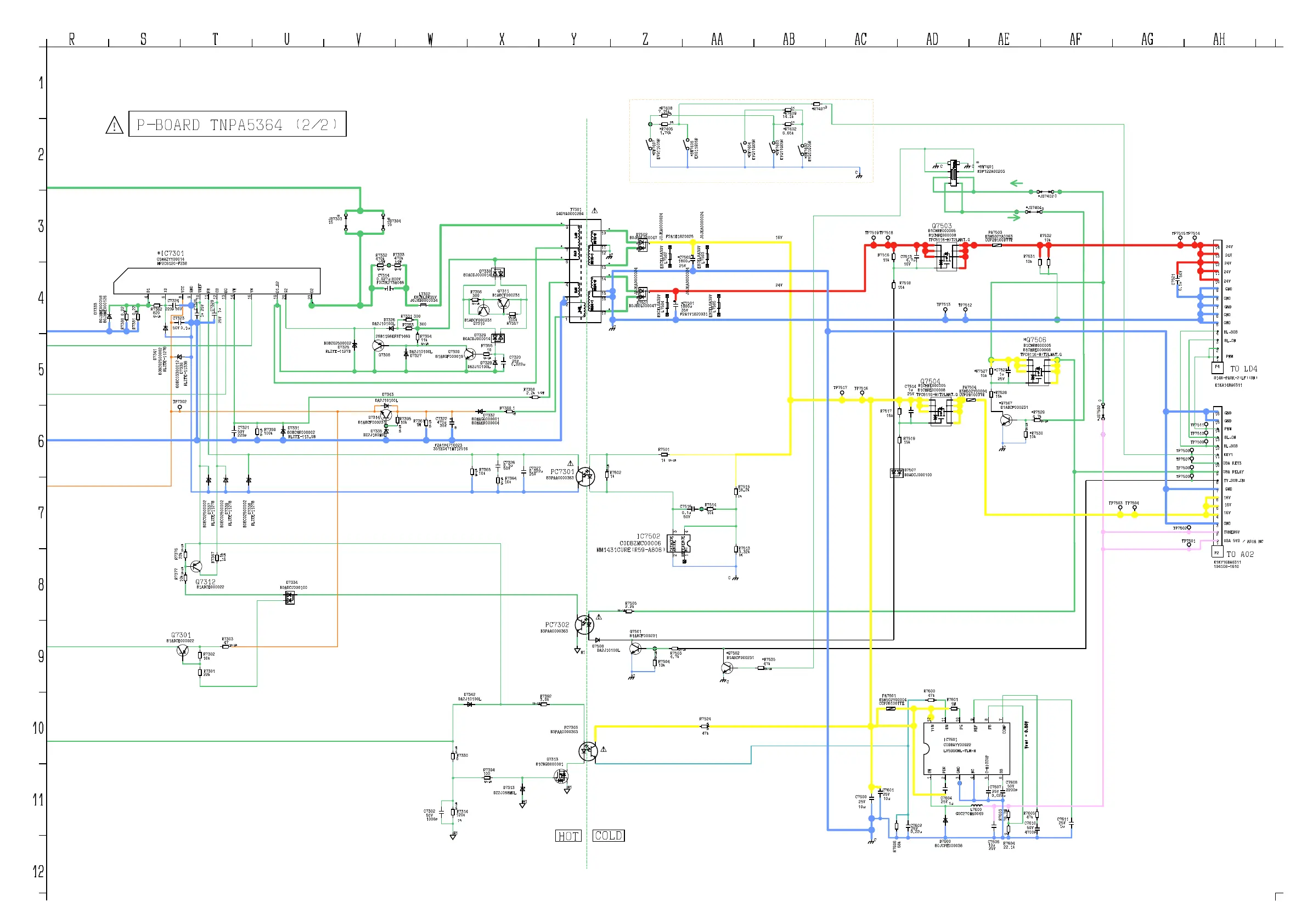The width and height of the screenshot is (1307, 924).
Task: Select the IC7502 shunt regulator symbol
Action: point(679,544)
